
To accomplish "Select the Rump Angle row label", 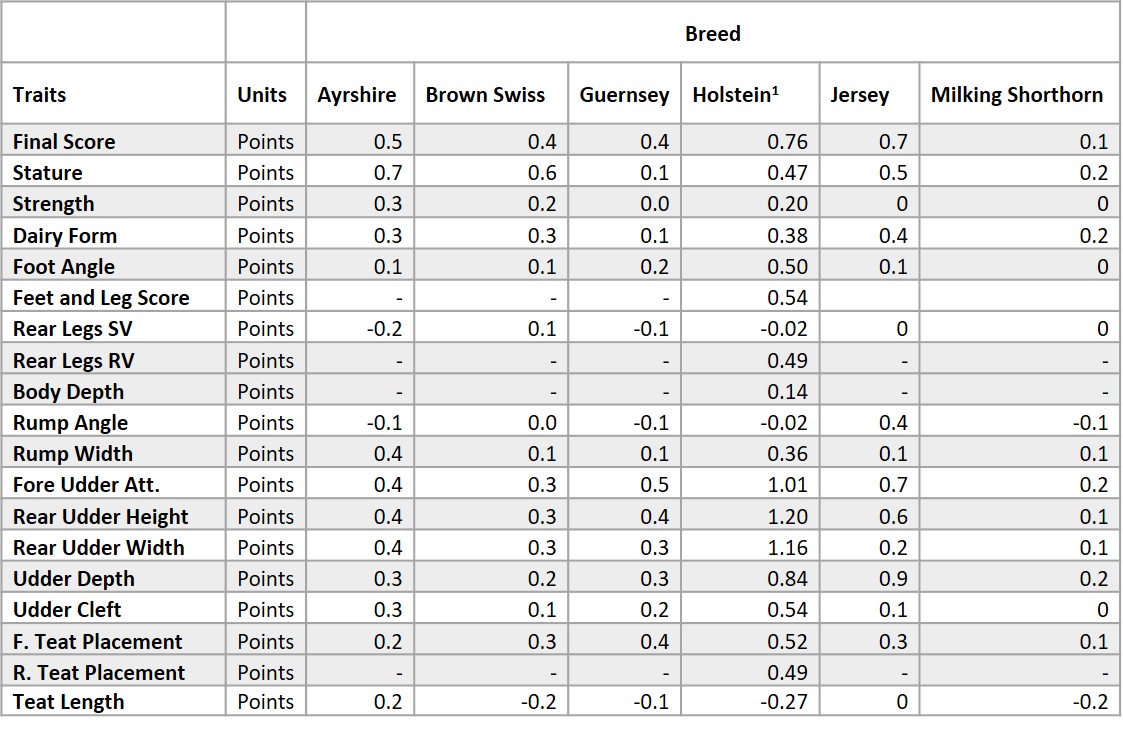I will (x=70, y=423).
